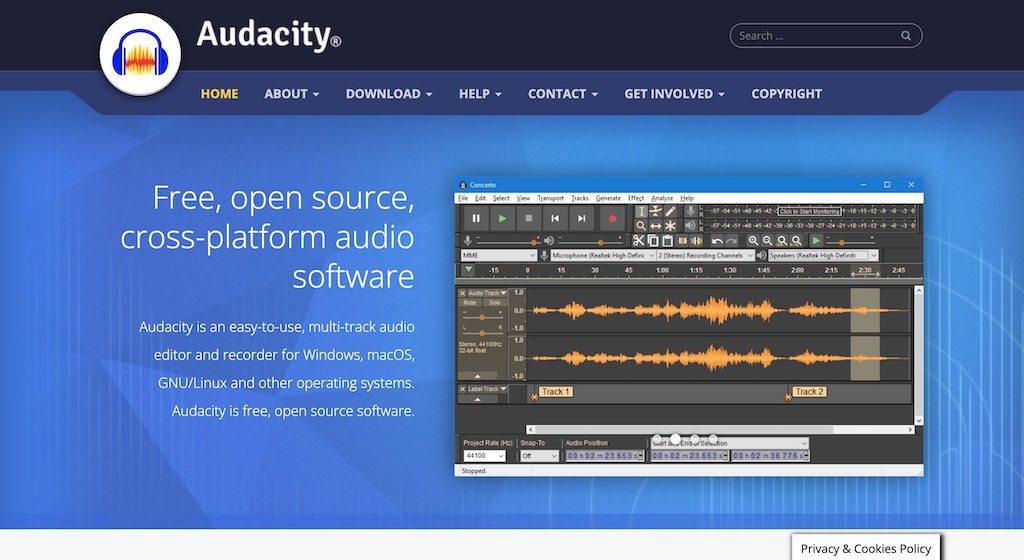Click the Cut scissors icon

click(x=639, y=241)
